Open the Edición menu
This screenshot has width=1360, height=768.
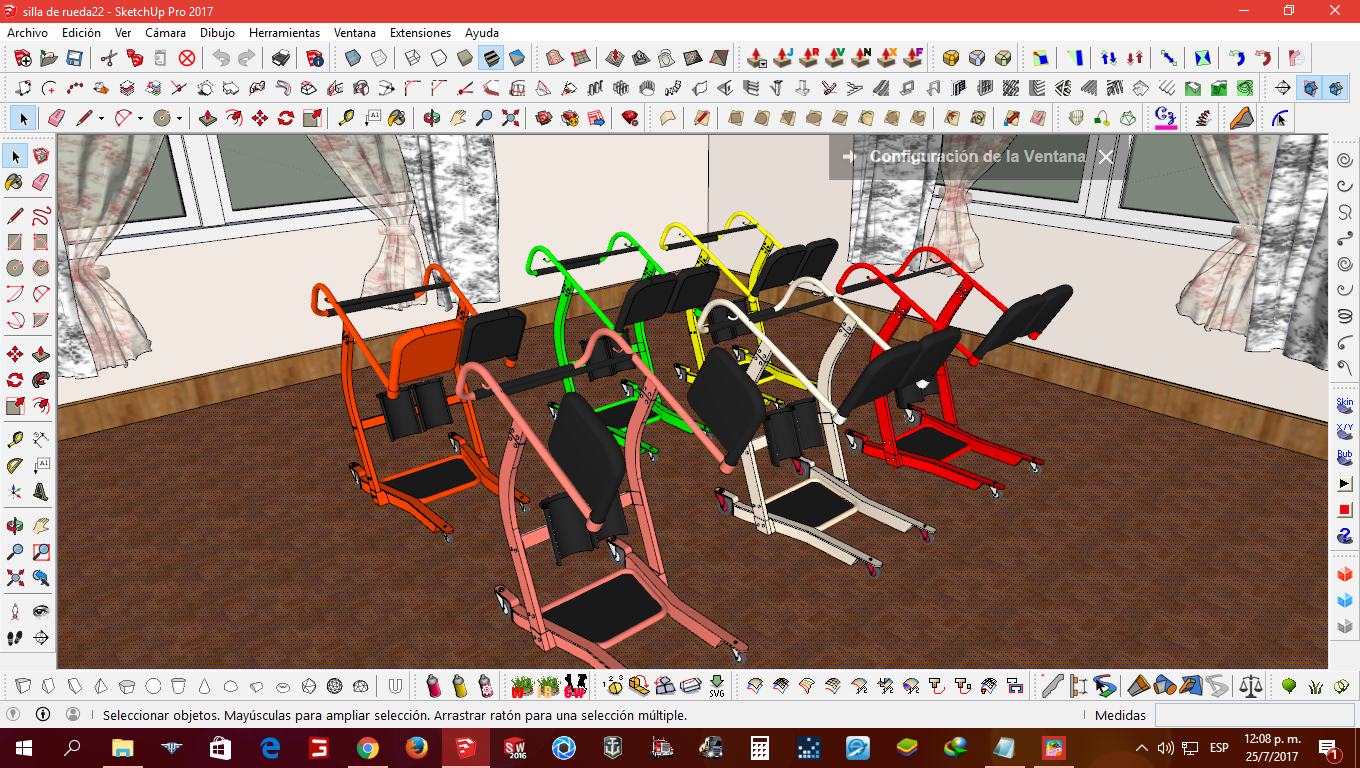81,33
